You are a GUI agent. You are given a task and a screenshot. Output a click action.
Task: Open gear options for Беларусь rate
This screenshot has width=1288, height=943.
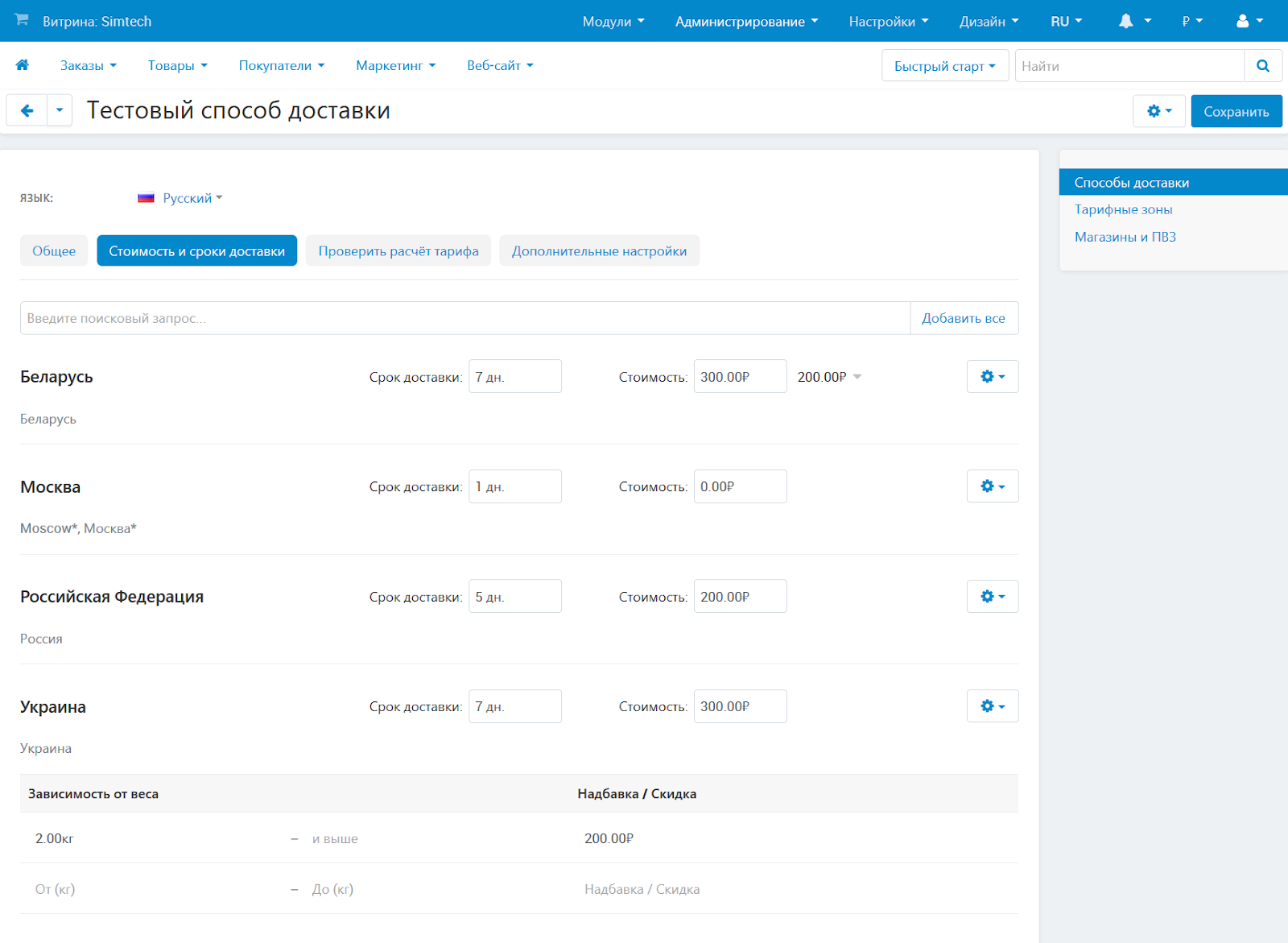pos(993,377)
